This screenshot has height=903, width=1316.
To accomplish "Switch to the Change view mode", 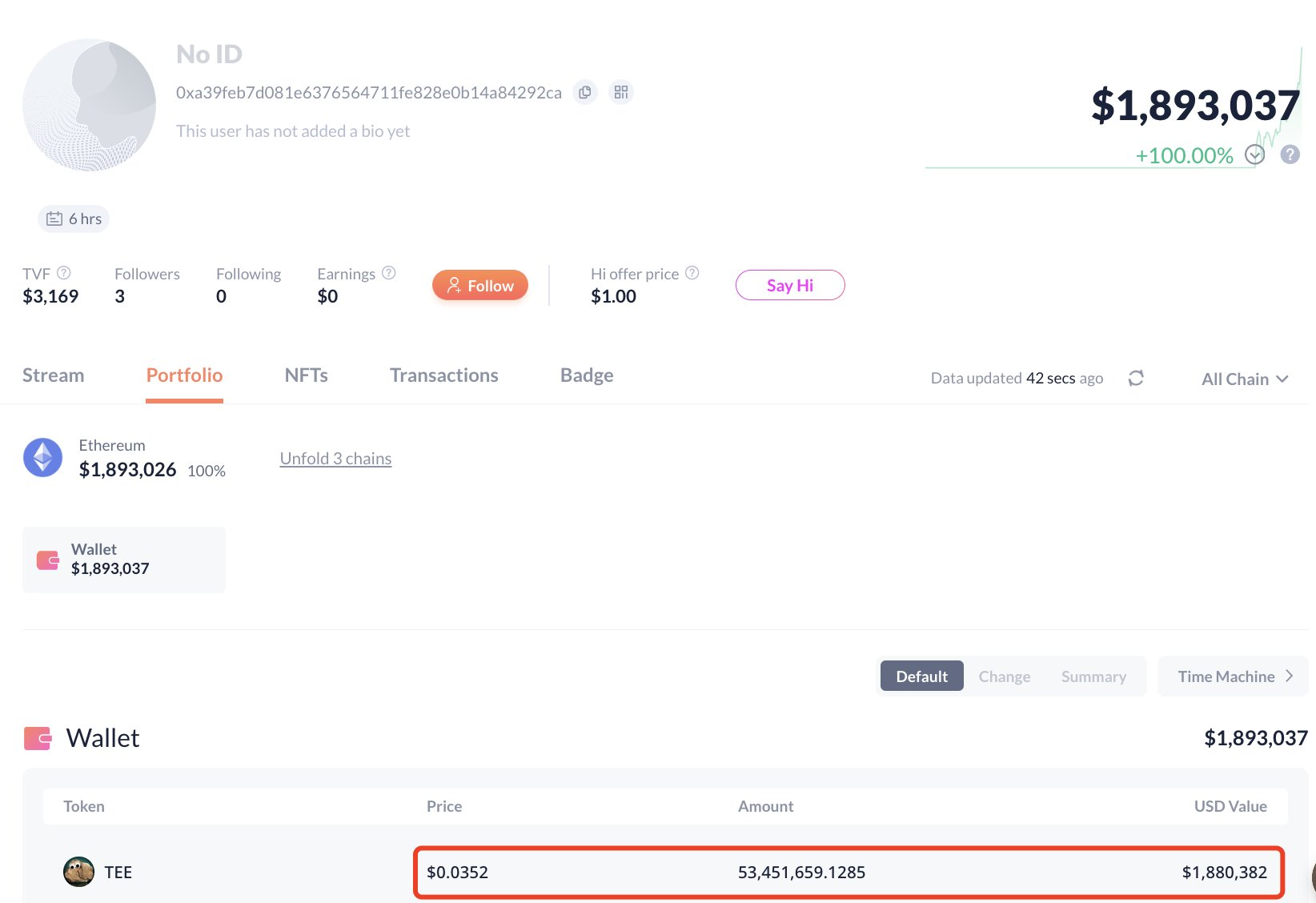I will coord(1005,676).
